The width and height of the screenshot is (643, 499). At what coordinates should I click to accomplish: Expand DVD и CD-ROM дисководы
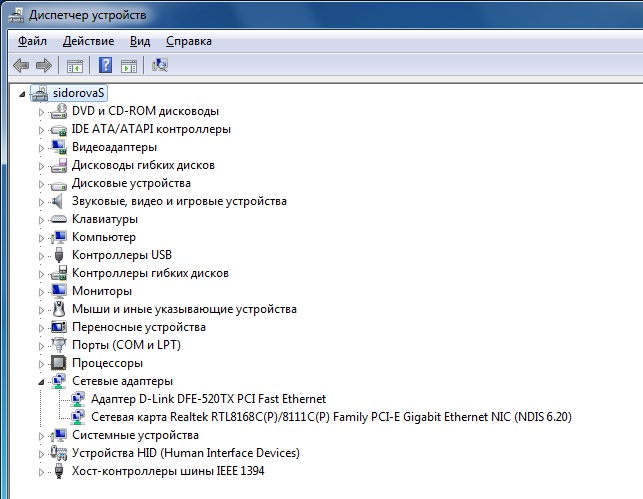tap(41, 112)
